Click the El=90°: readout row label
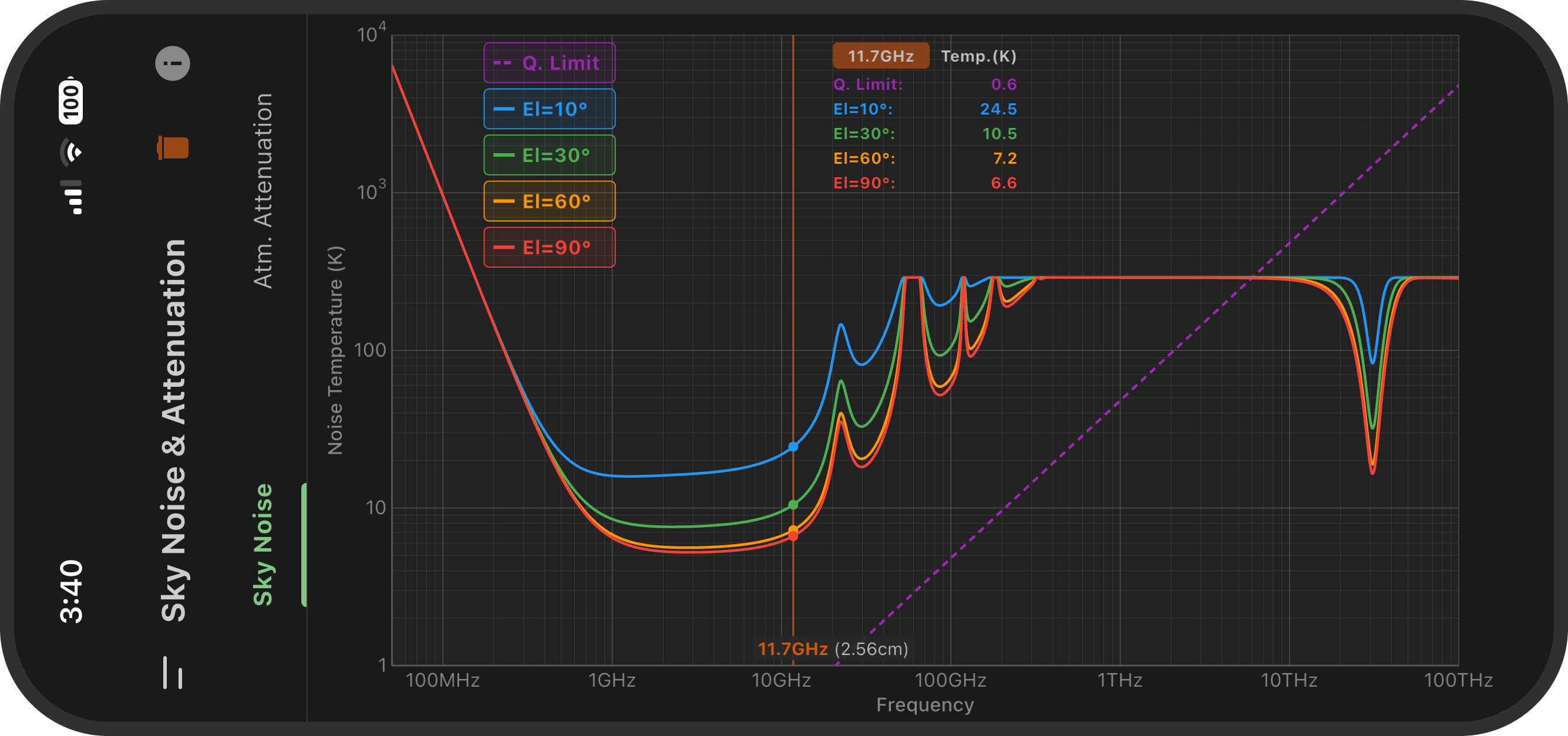The width and height of the screenshot is (1568, 736). [864, 183]
